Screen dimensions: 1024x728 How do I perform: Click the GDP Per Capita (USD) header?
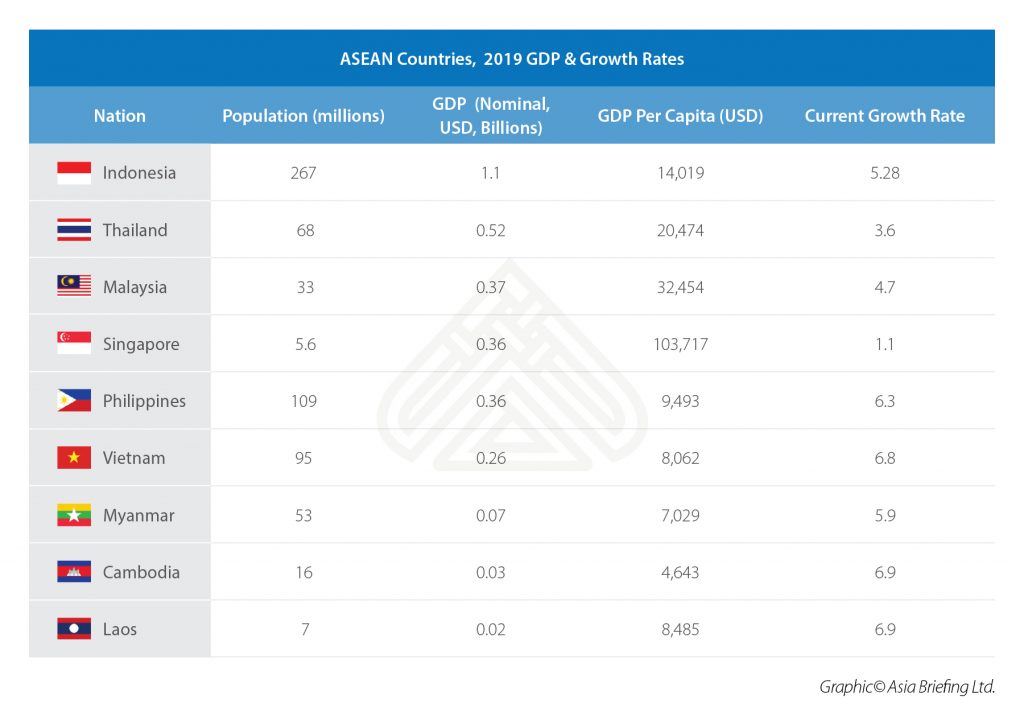[680, 116]
